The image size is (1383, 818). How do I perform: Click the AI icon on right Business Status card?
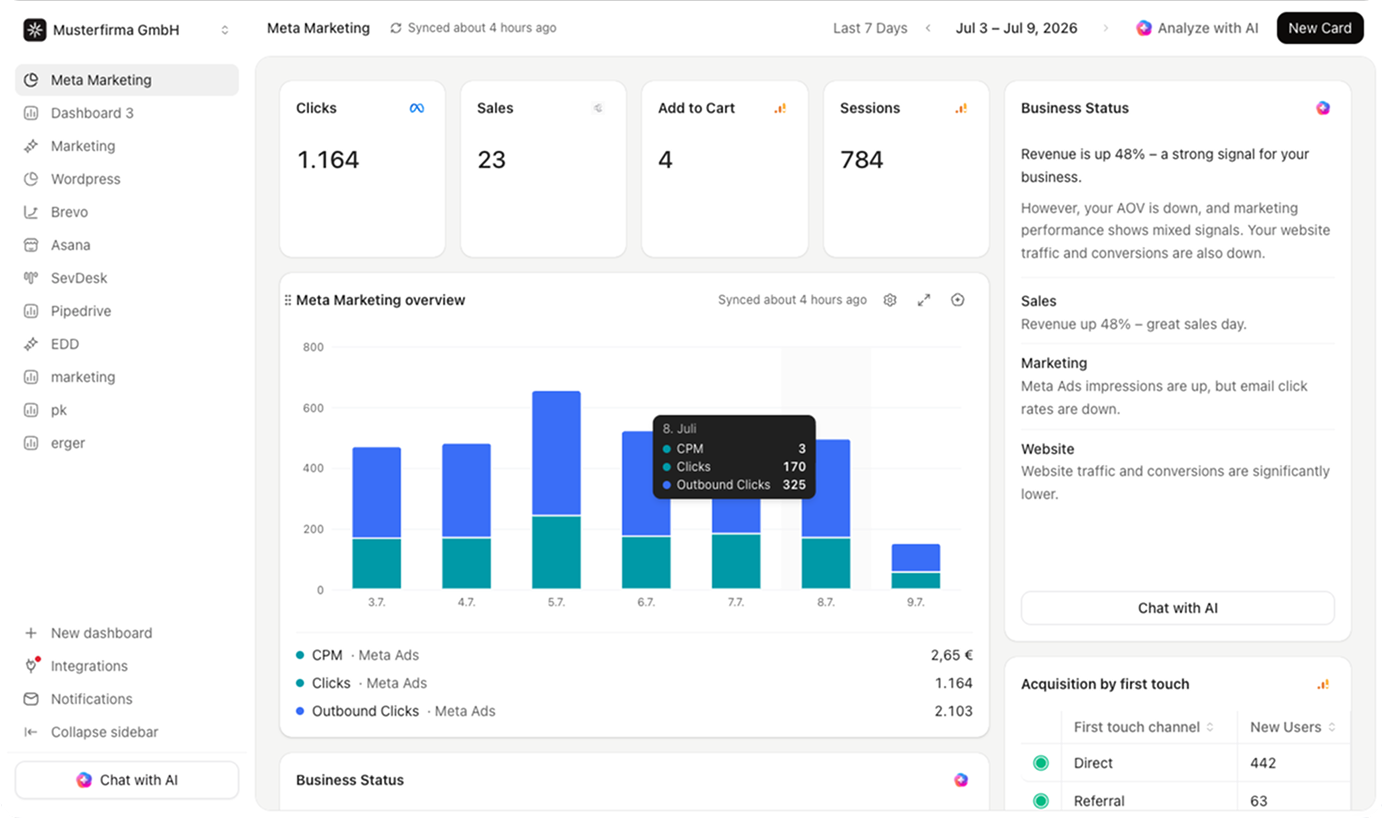pyautogui.click(x=1323, y=108)
